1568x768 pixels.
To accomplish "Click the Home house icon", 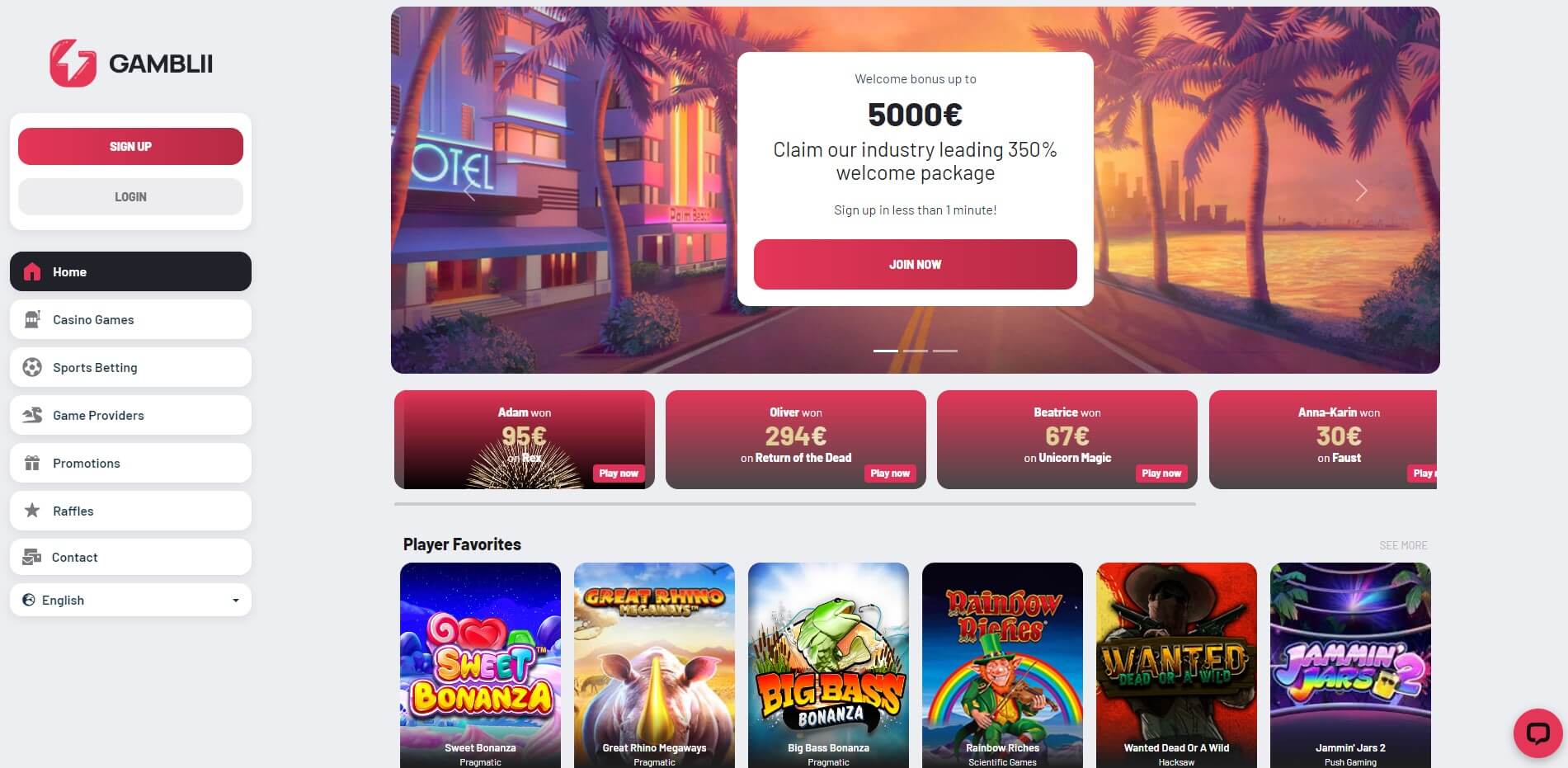I will 32,271.
